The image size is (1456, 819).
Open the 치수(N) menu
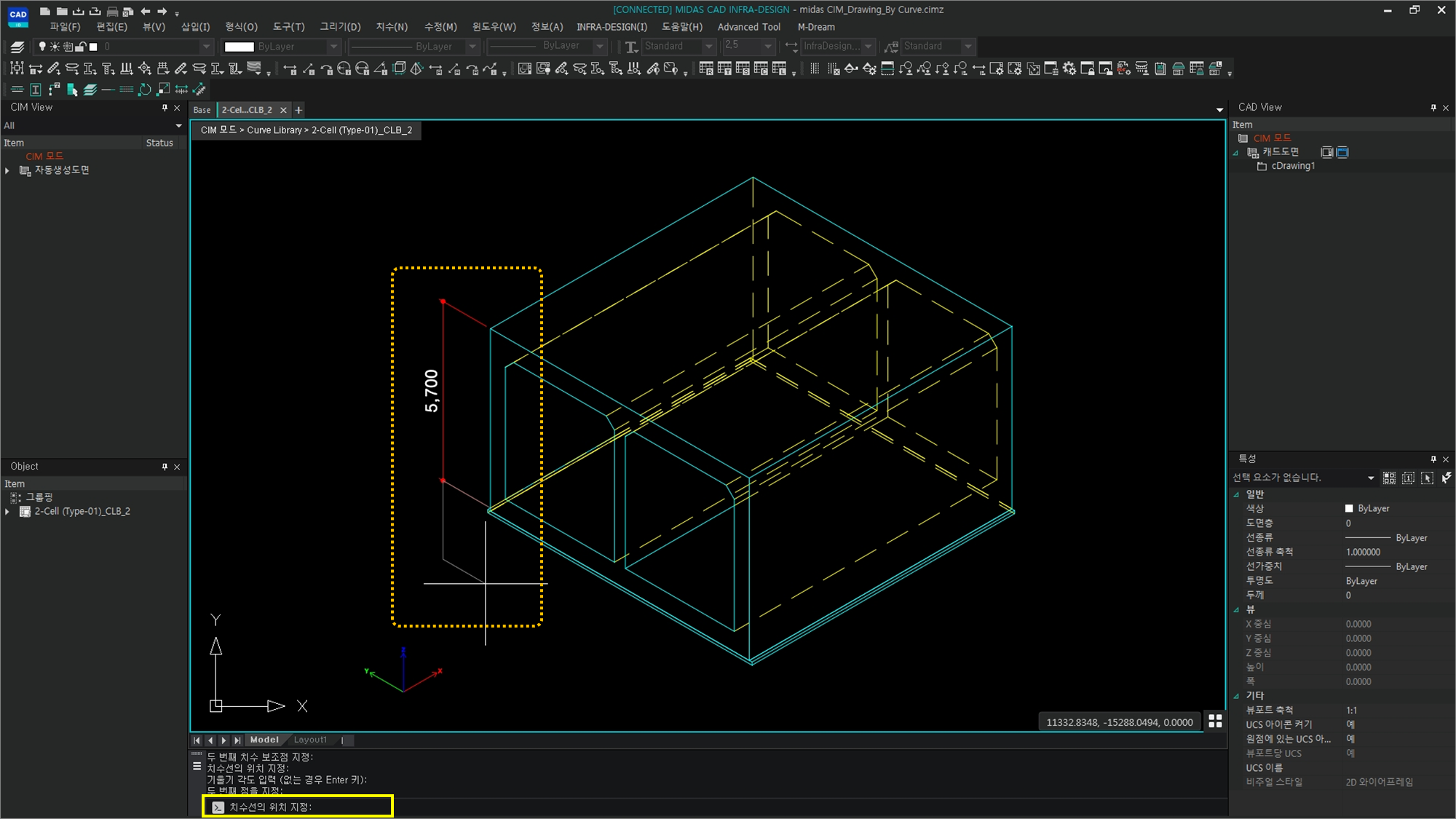click(x=391, y=27)
